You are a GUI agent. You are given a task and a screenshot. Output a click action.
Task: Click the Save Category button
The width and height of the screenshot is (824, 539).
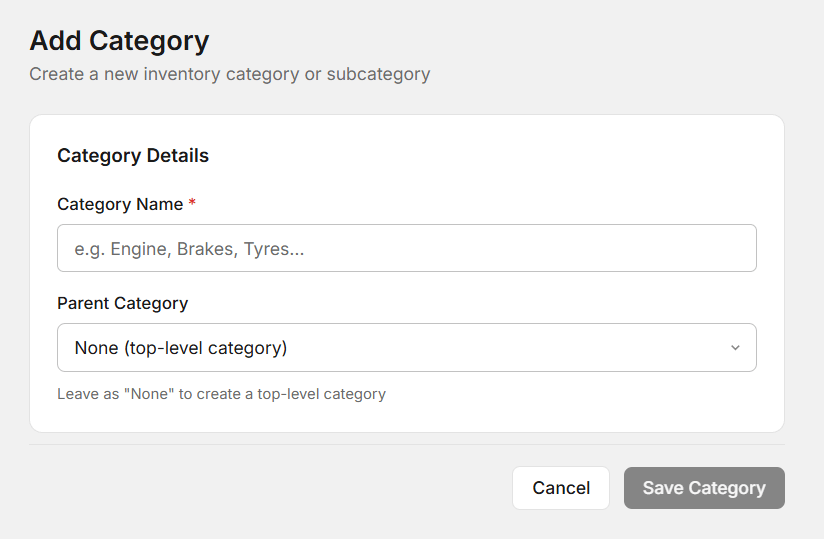pos(704,488)
